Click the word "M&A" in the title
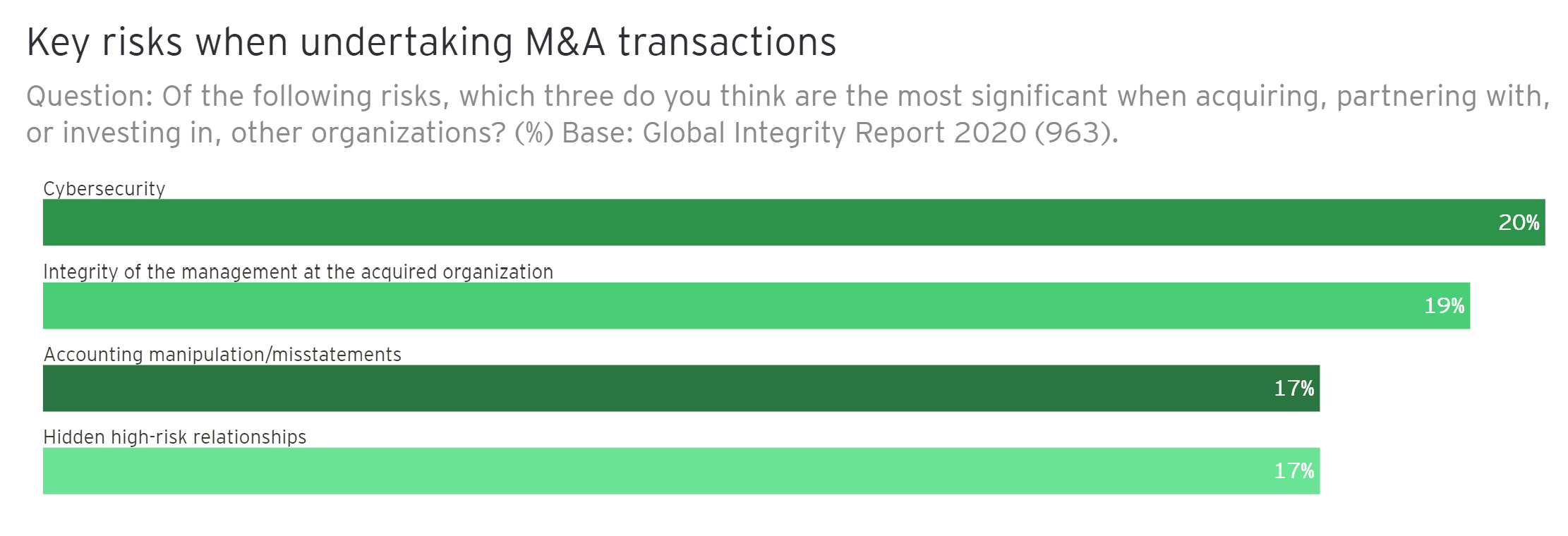Viewport: 1568px width, 536px height. [x=565, y=42]
